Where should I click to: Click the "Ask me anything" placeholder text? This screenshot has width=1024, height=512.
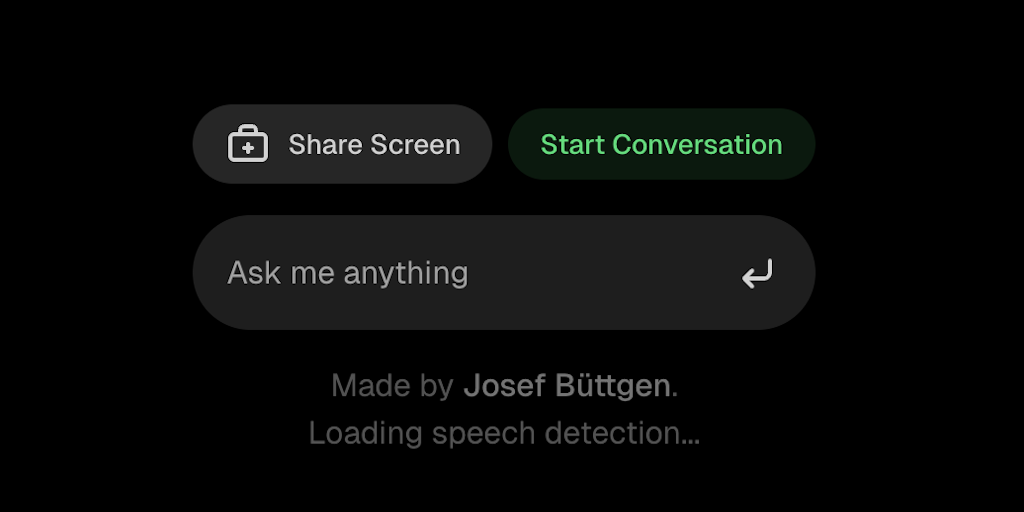(348, 273)
